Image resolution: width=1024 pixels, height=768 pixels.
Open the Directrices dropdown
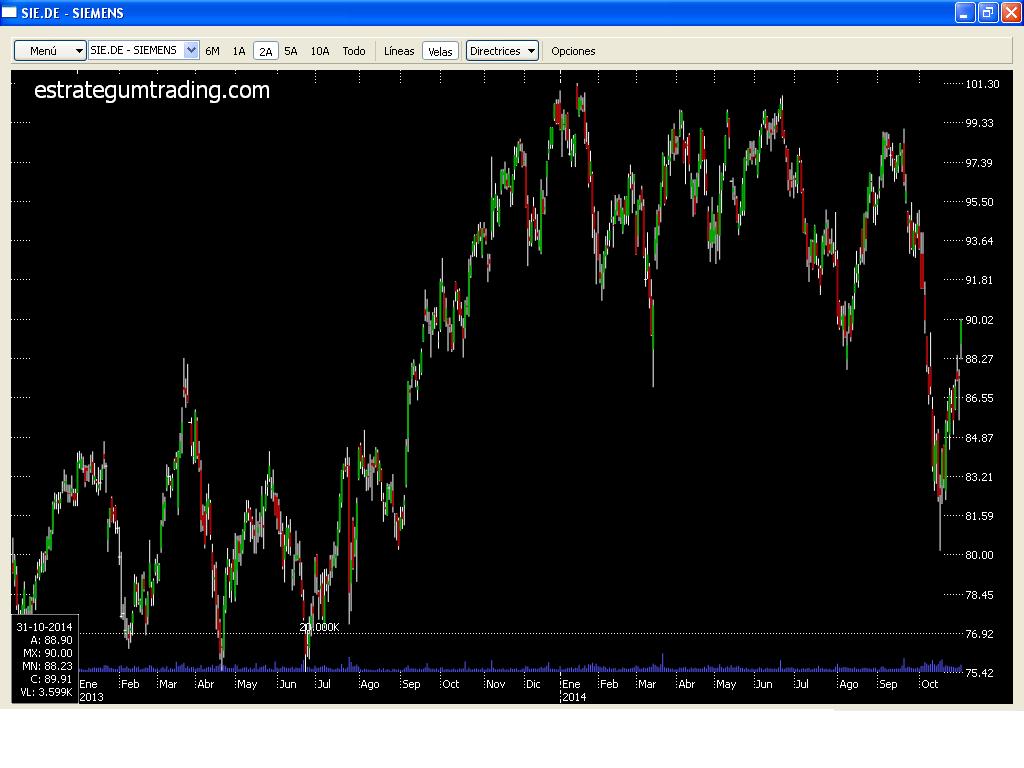pyautogui.click(x=502, y=51)
